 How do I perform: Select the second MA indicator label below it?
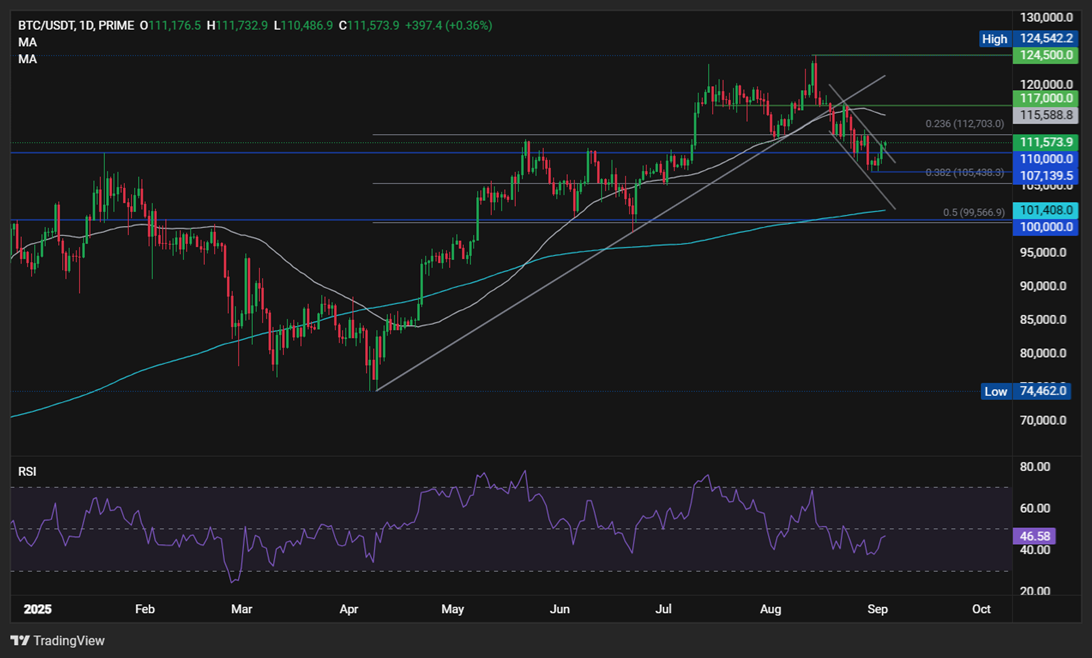[x=27, y=59]
